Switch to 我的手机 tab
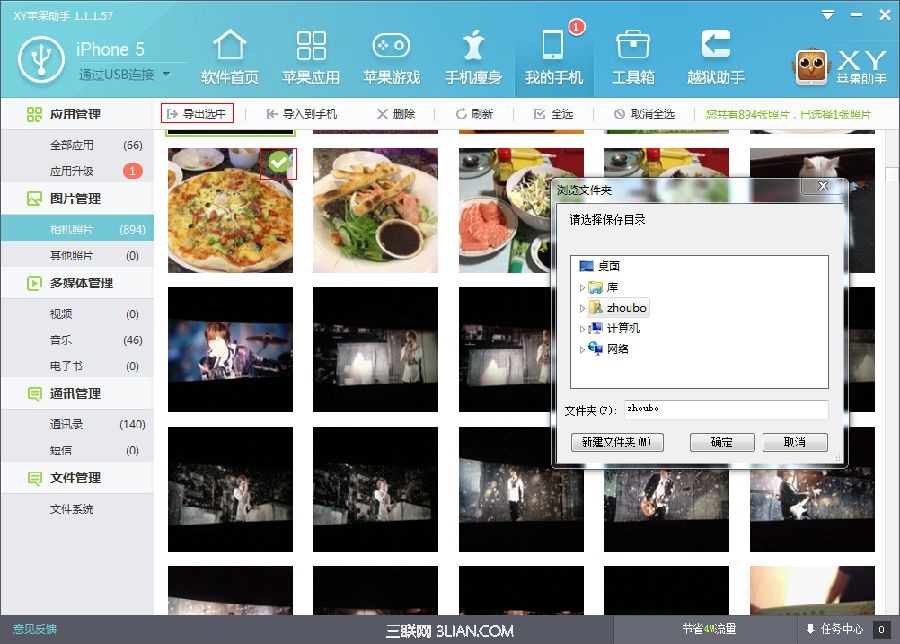The width and height of the screenshot is (900, 644). coord(553,55)
